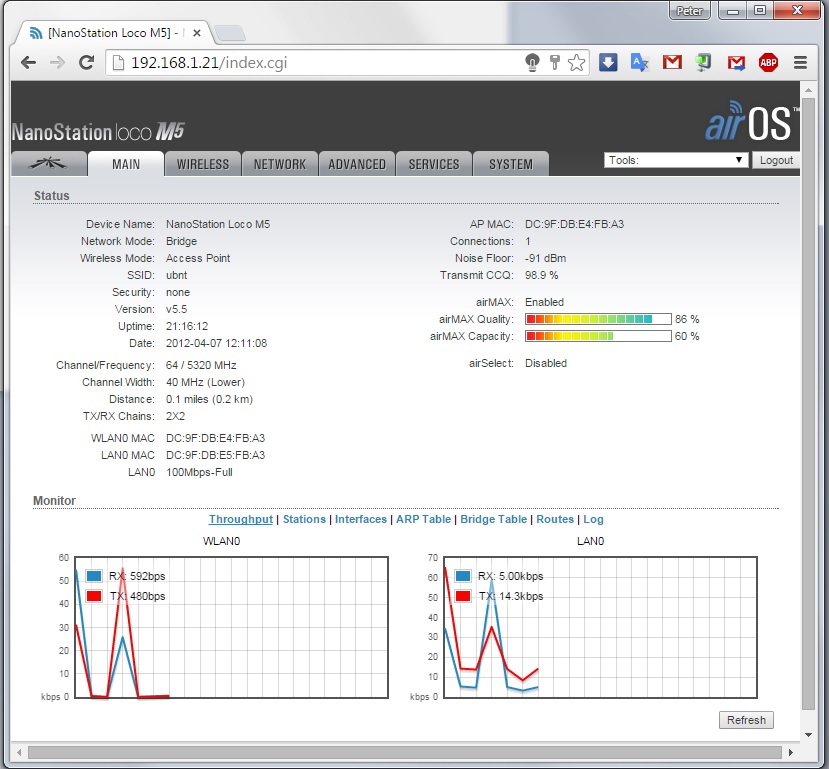This screenshot has height=769, width=829.
Task: Click the airMAX Quality bar
Action: [x=598, y=319]
